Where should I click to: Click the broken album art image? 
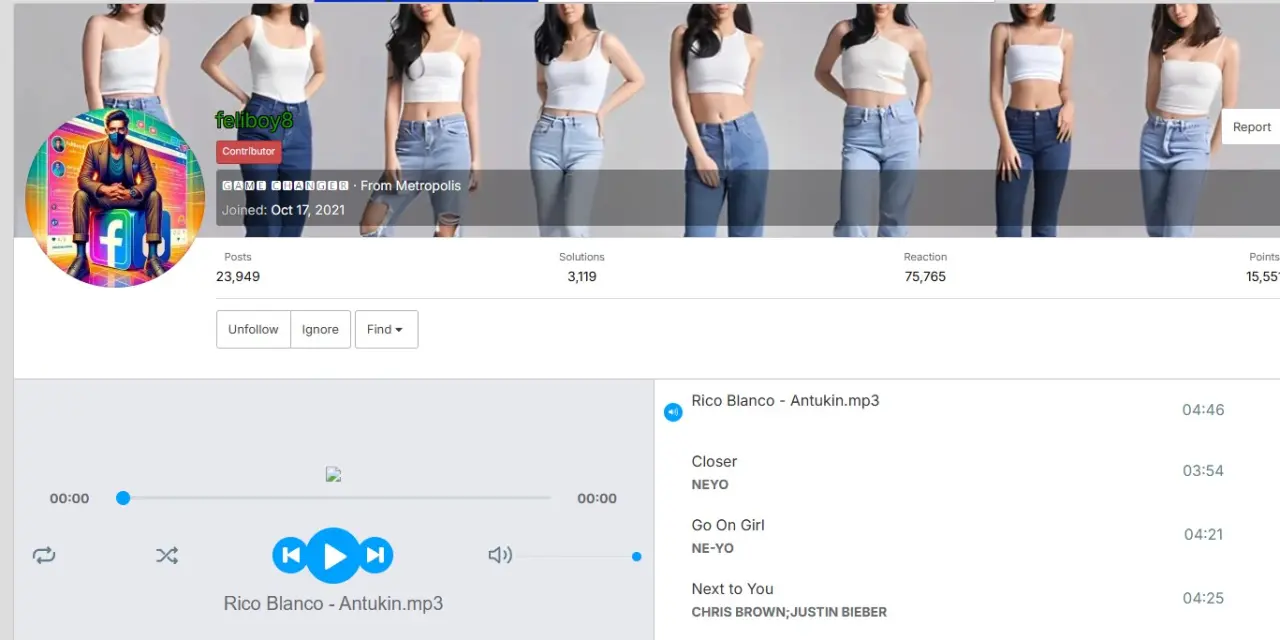334,475
